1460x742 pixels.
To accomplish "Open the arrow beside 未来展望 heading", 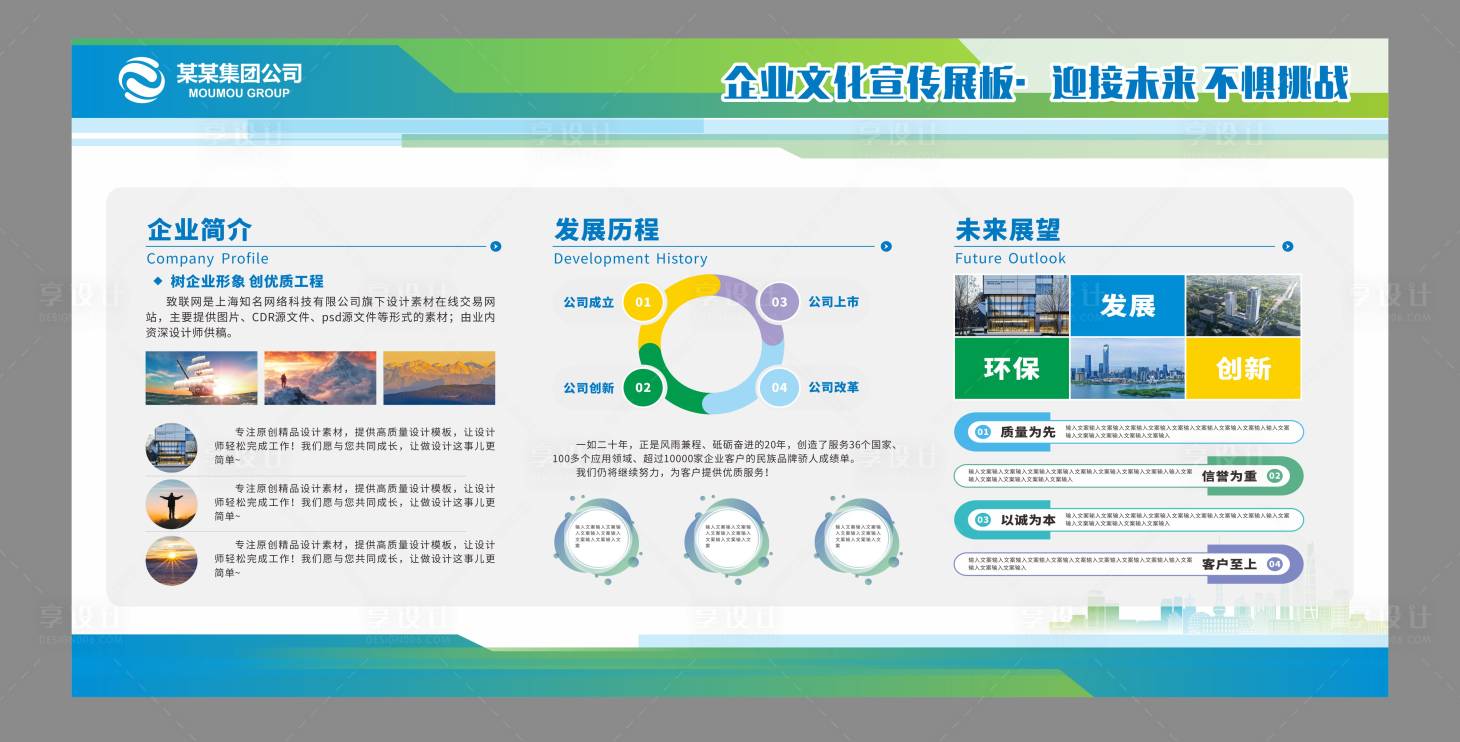I will coord(1290,244).
